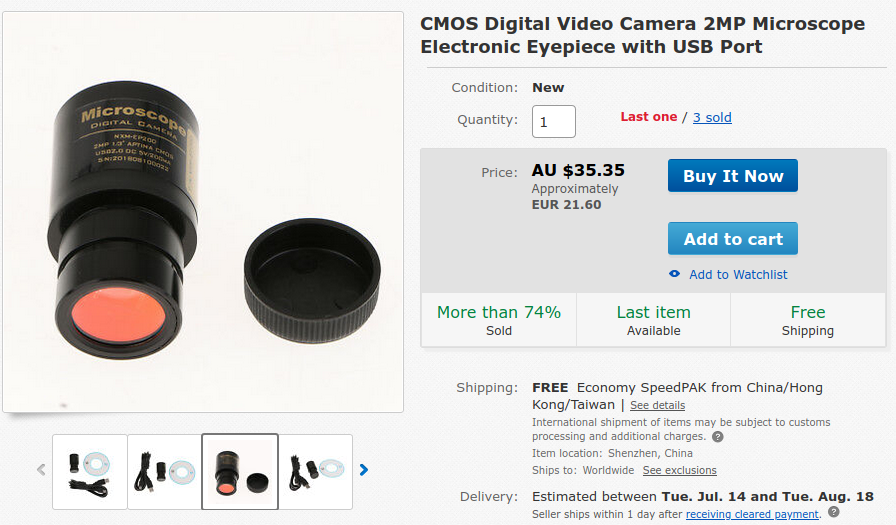Click the help icon after customs charges note
896x525 pixels.
[717, 437]
